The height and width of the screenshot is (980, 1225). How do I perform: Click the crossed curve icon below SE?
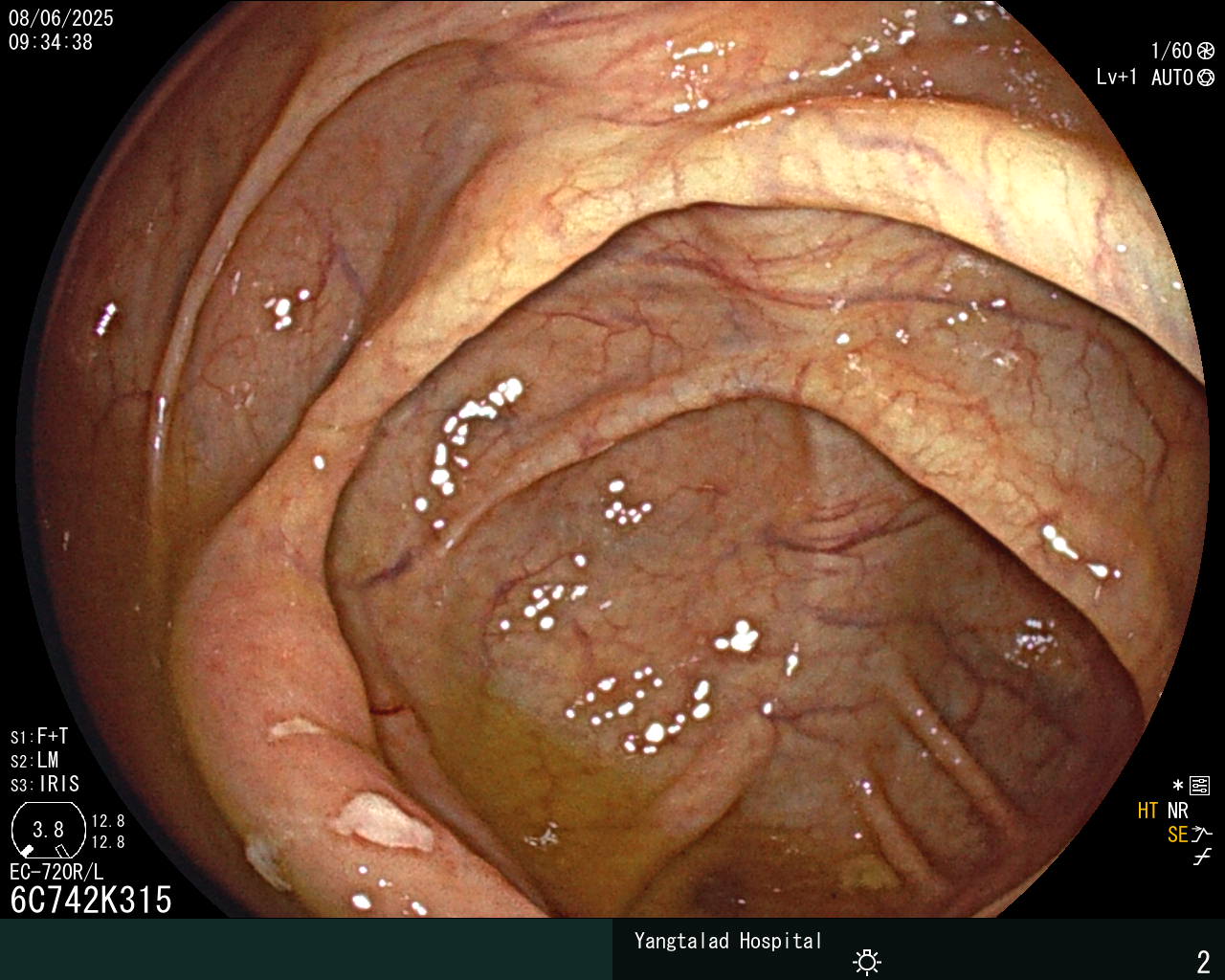(1202, 857)
